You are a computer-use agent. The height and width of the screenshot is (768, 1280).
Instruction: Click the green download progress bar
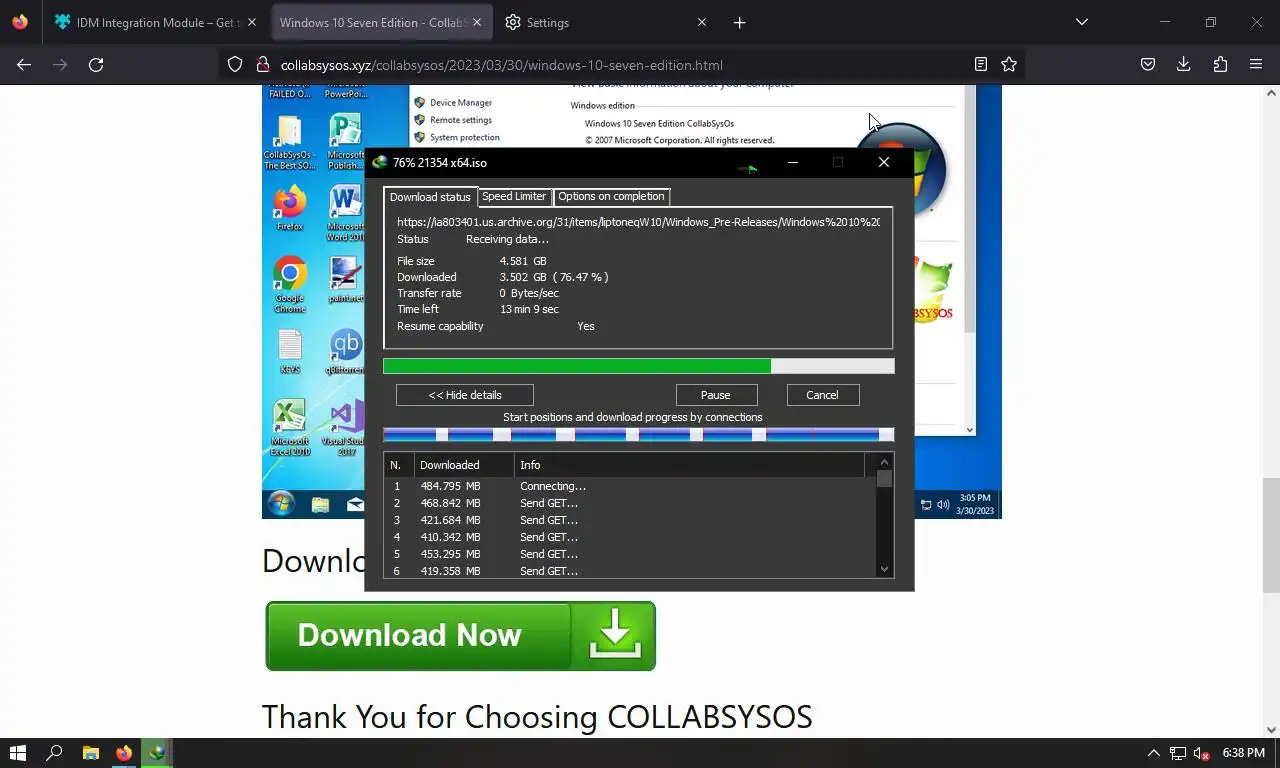tap(638, 366)
